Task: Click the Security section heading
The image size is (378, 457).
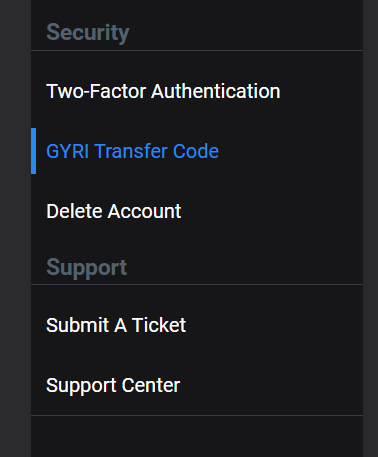Action: (88, 33)
